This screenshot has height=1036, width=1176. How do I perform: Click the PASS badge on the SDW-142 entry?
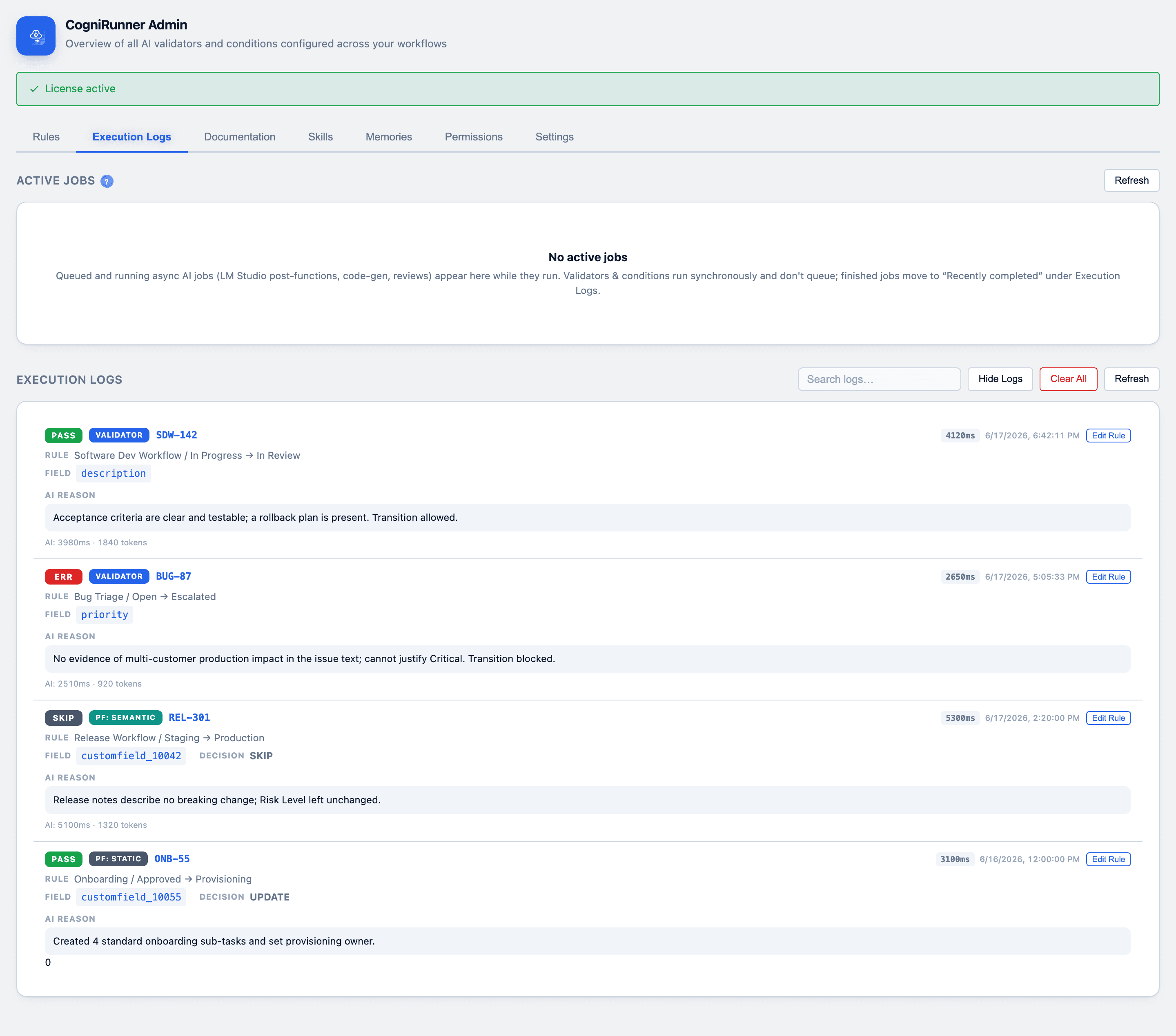coord(63,436)
